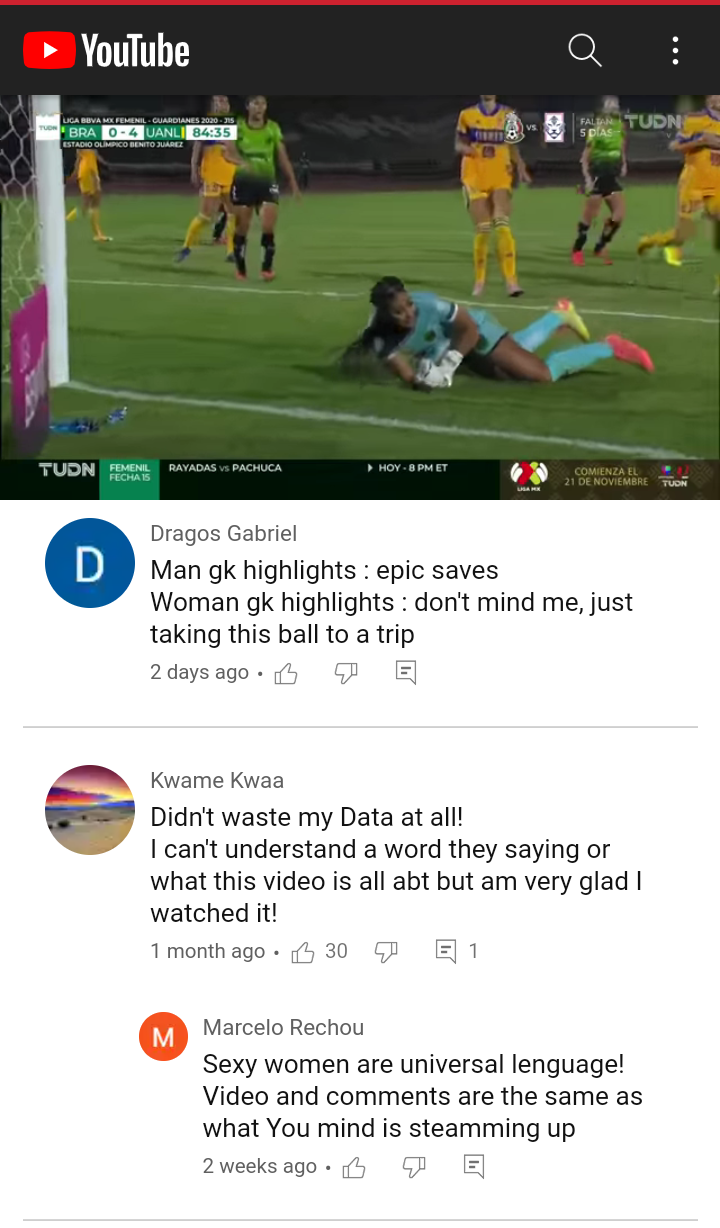
Task: Select the 30 likes count
Action: pos(336,952)
